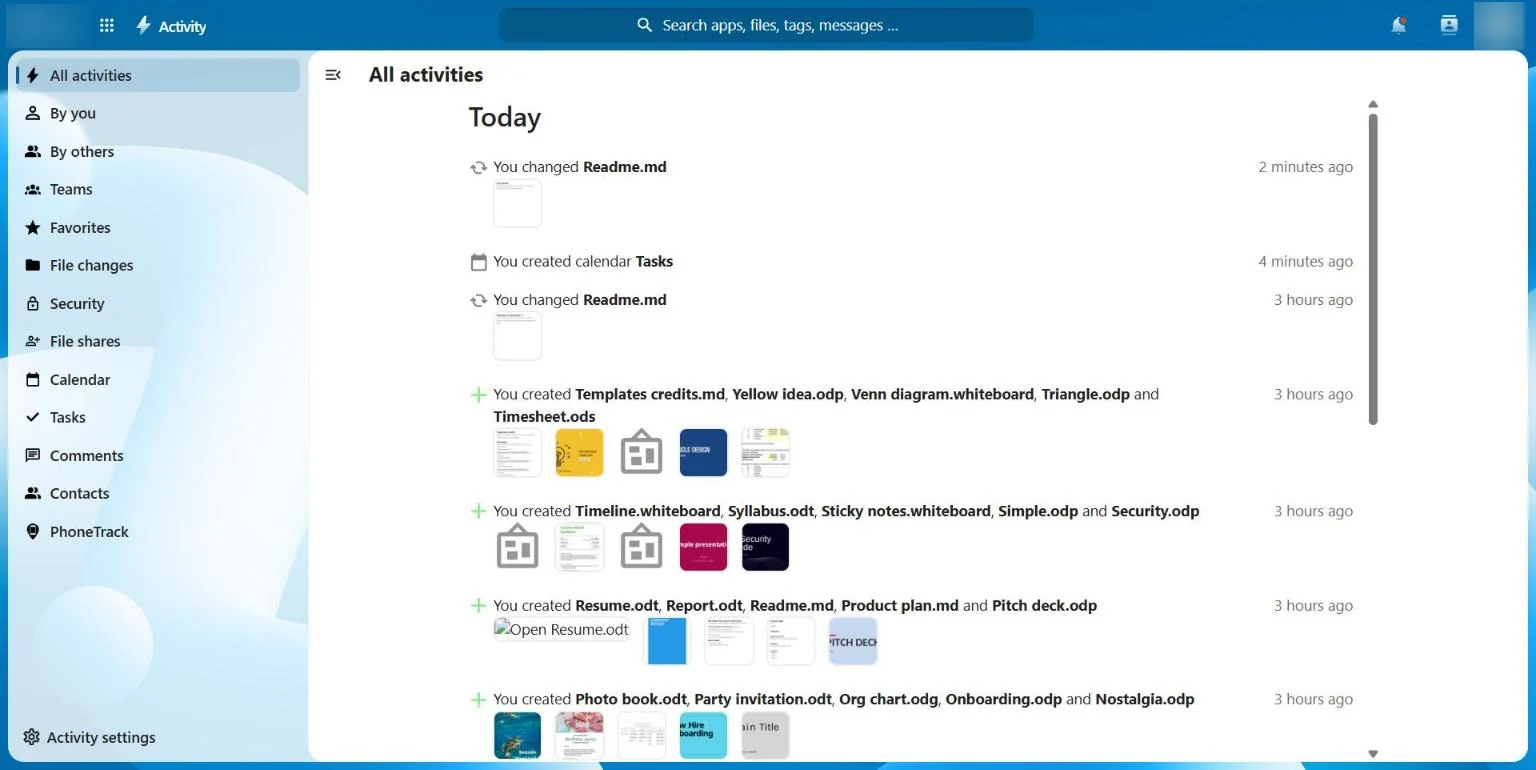Open Photo book.odt thumbnail
Screen dimensions: 1536x770
pos(518,736)
